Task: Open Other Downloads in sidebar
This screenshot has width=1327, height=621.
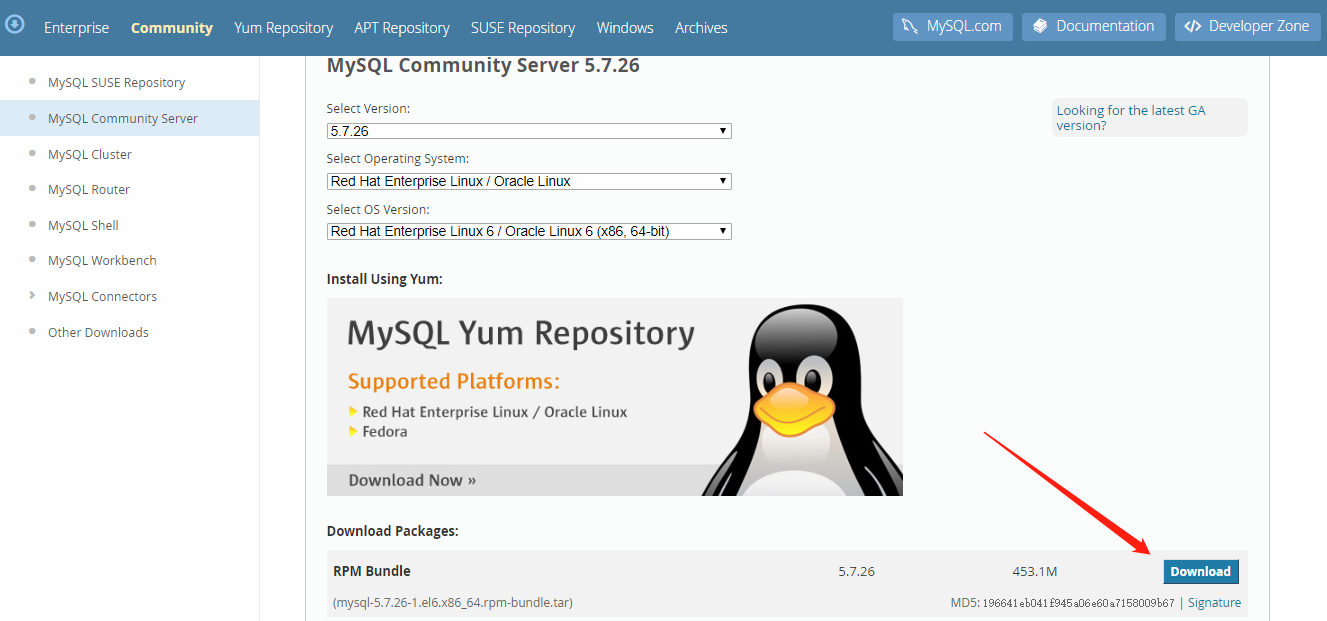Action: 98,332
